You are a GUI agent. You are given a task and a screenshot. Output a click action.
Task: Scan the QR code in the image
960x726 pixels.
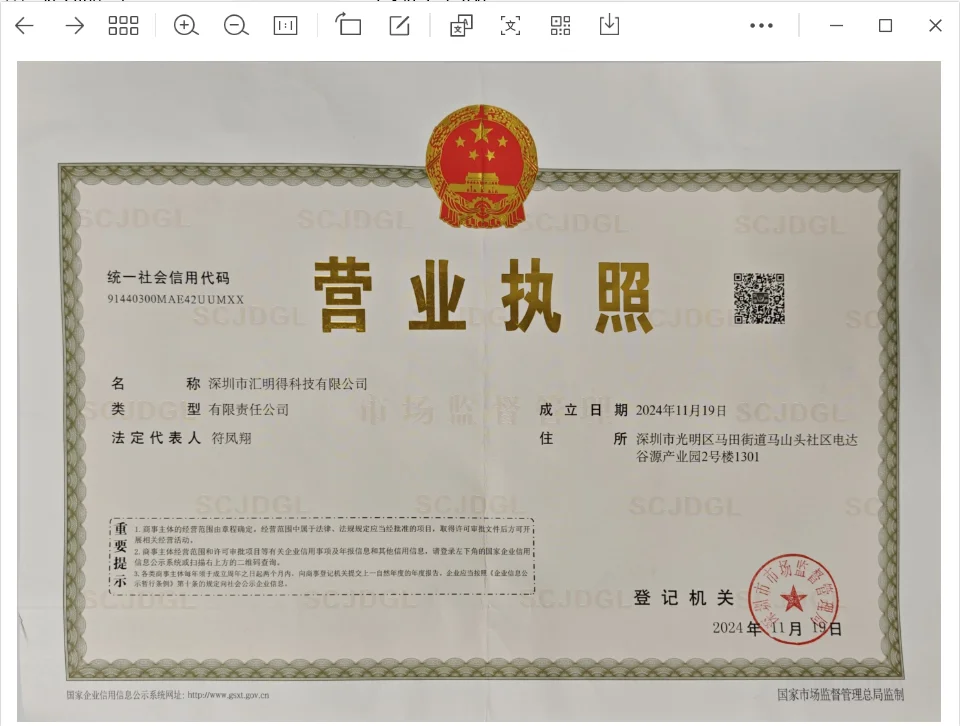pyautogui.click(x=560, y=26)
